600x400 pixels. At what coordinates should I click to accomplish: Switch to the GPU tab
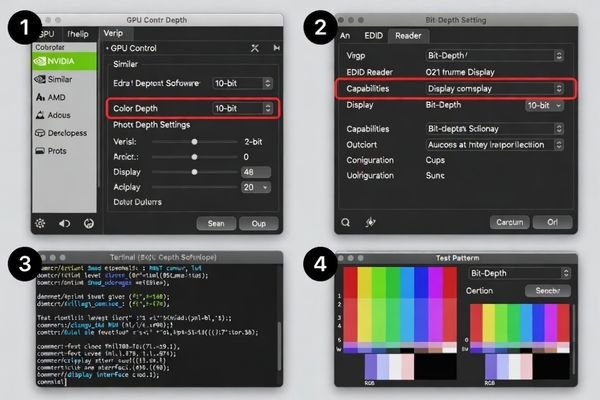click(x=47, y=34)
